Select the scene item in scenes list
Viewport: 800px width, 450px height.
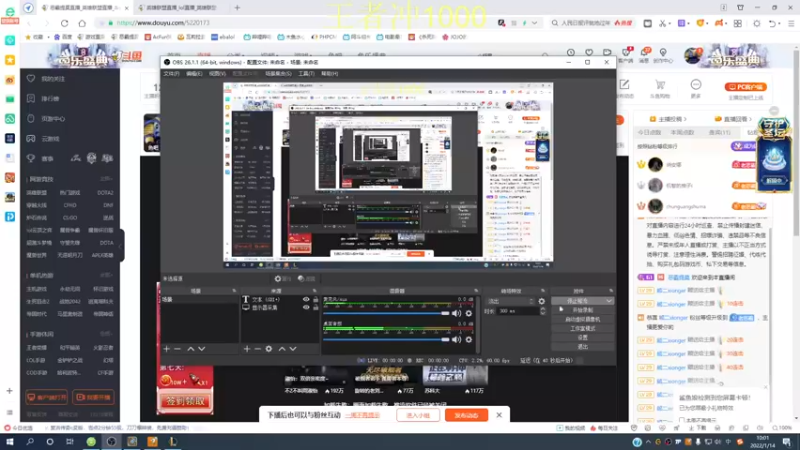[199, 299]
